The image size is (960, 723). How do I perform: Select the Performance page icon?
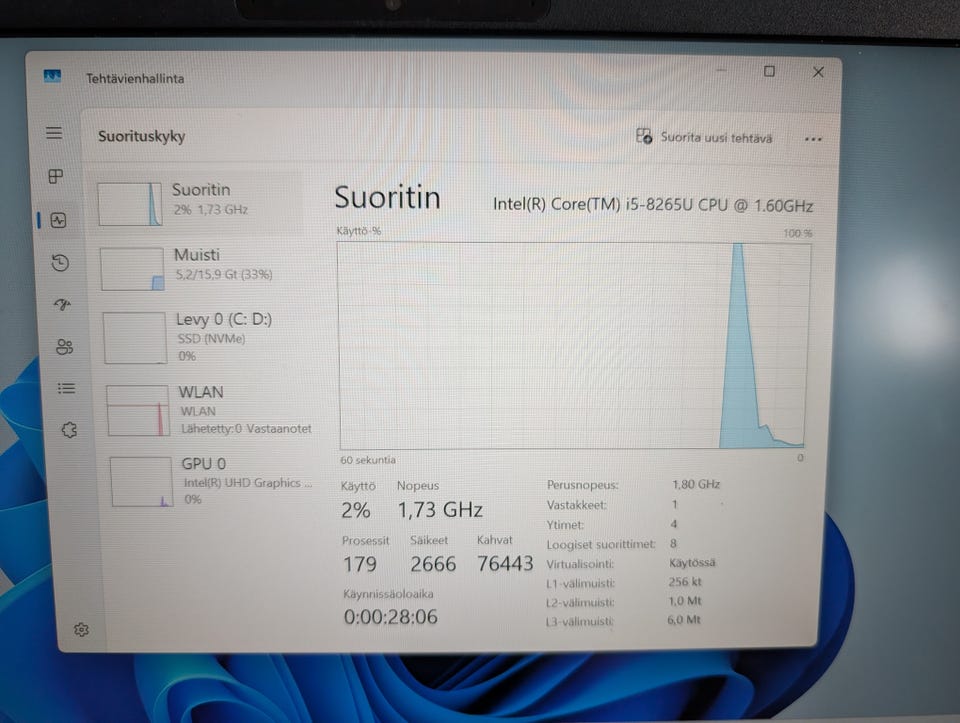tap(59, 220)
